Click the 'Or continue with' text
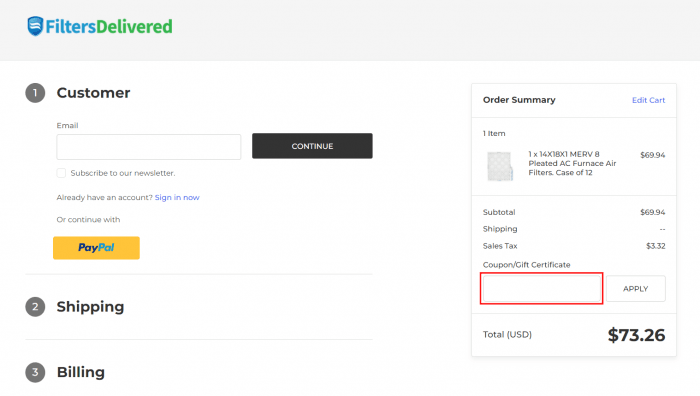Image resolution: width=700 pixels, height=396 pixels. pos(88,220)
